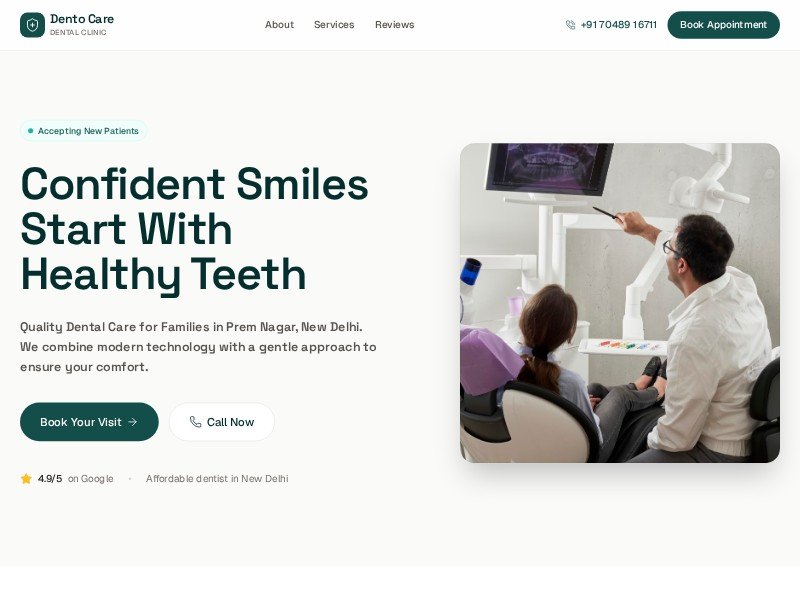
Task: Click the green dot in Accepting New Patients badge
Action: (31, 131)
